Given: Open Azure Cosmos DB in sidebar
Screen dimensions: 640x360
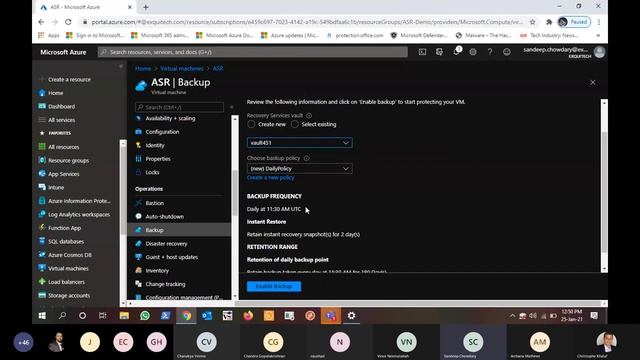Looking at the screenshot, I should (x=70, y=255).
